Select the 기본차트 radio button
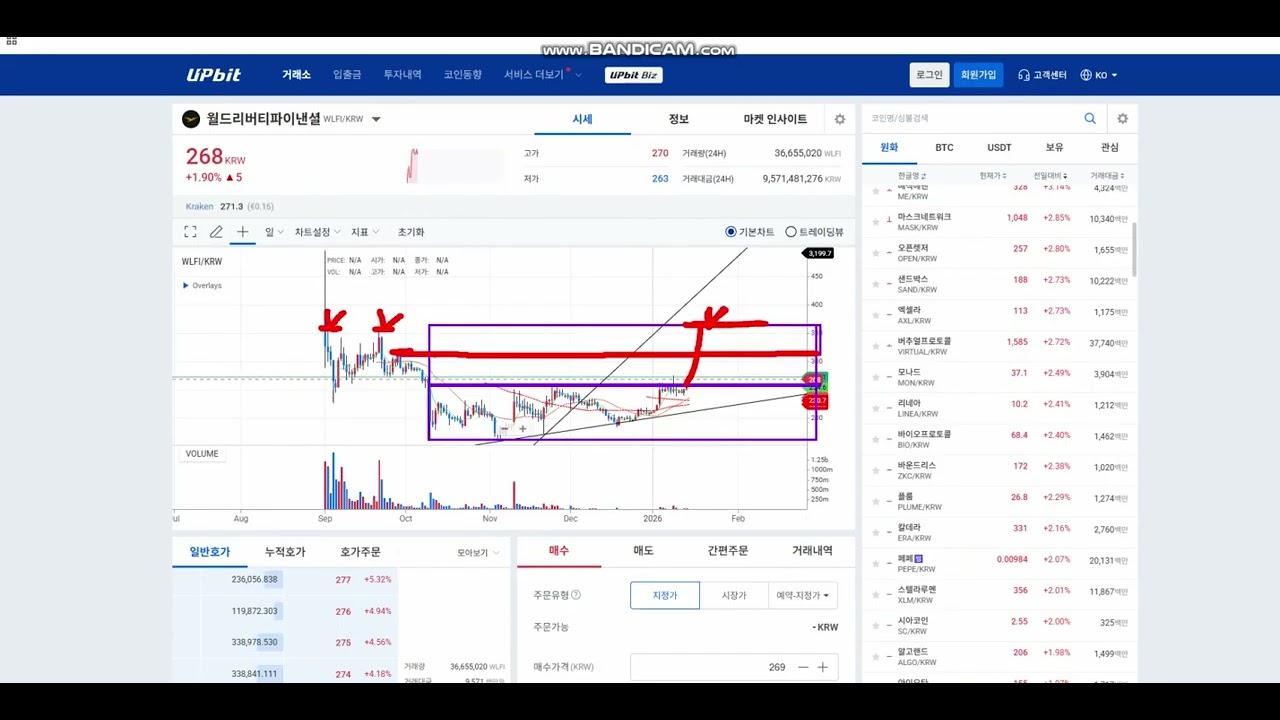1280x720 pixels. (731, 232)
